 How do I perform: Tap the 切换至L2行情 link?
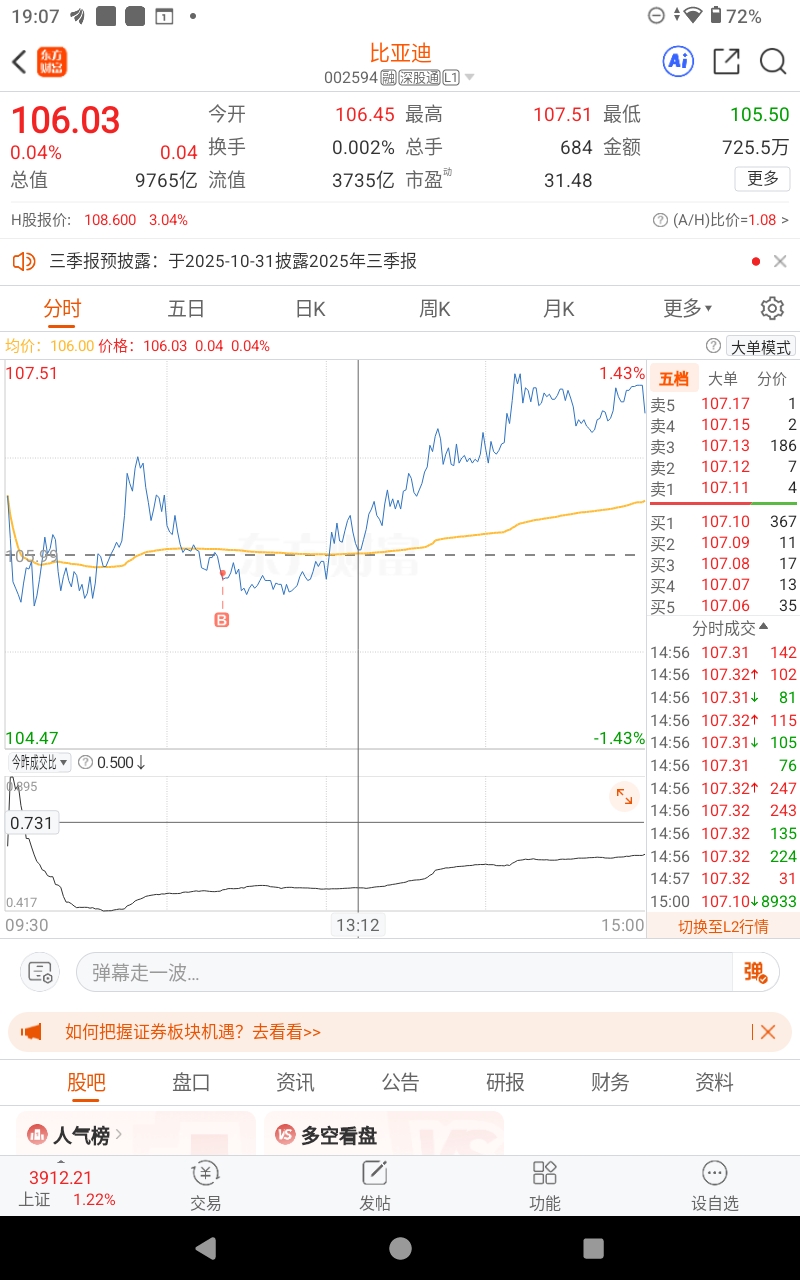click(x=723, y=926)
